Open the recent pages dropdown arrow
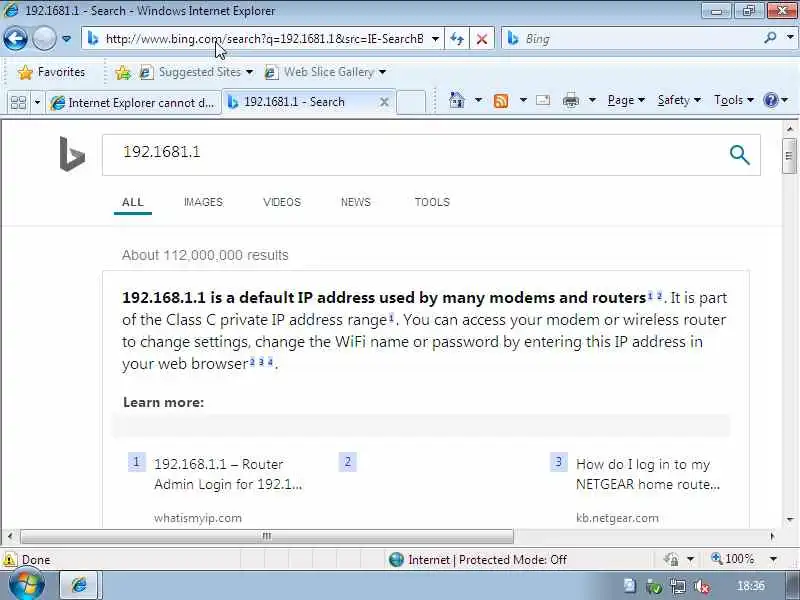This screenshot has height=600, width=800. [66, 39]
